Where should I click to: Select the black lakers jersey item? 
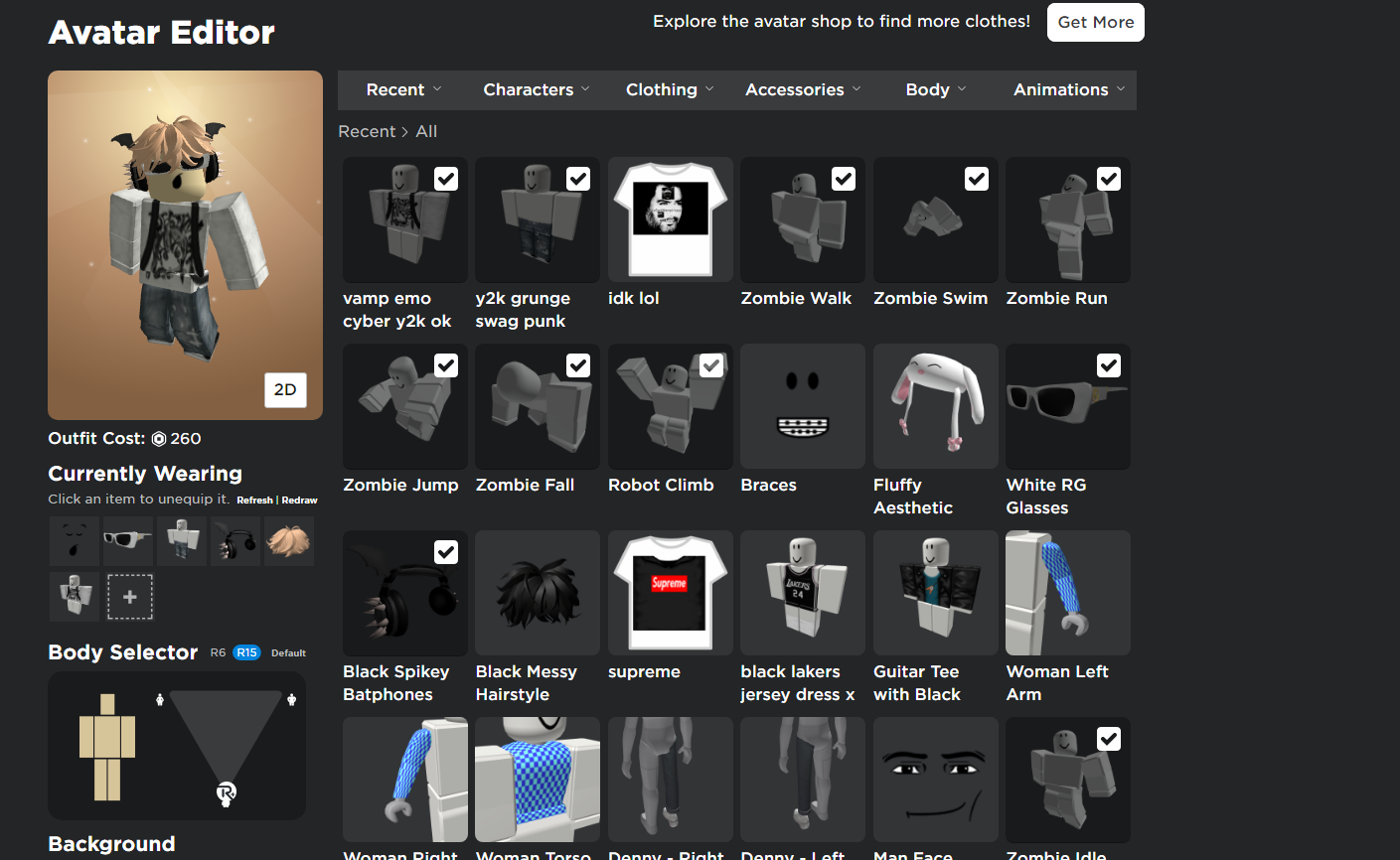(803, 593)
